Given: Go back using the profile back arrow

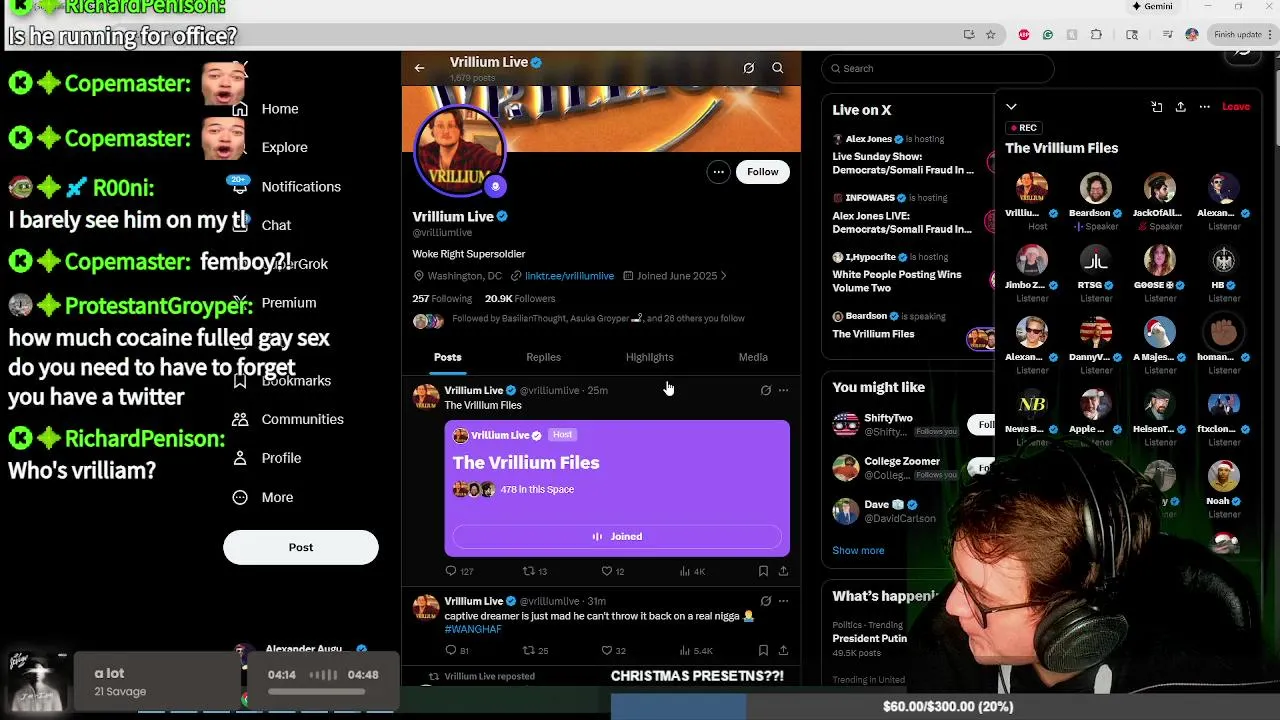Looking at the screenshot, I should click(x=420, y=68).
